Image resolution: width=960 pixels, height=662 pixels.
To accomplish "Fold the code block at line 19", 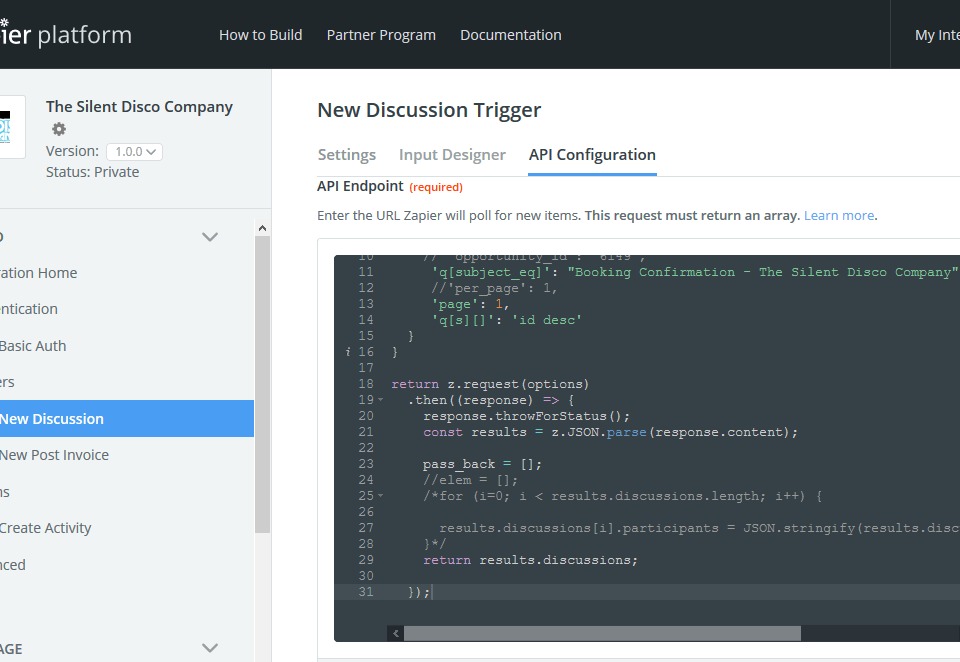I will click(x=381, y=400).
